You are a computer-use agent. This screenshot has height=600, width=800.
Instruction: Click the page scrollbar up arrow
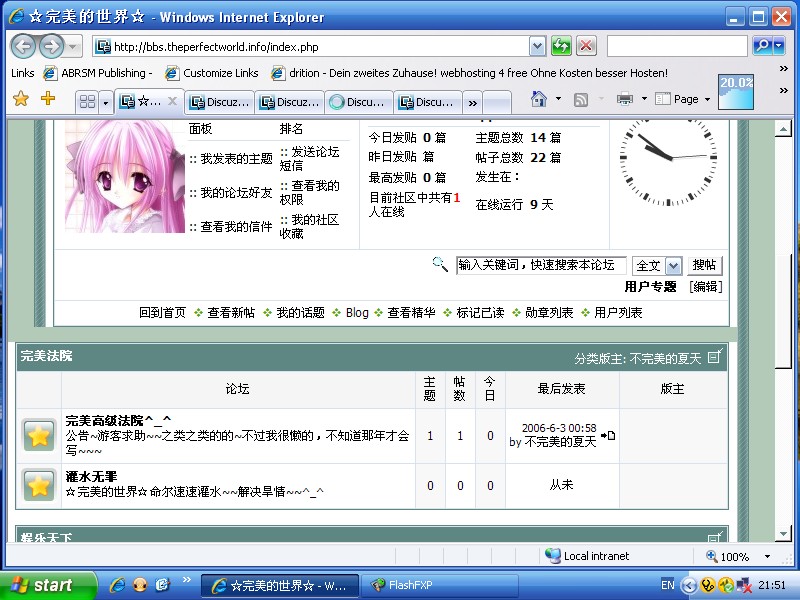click(783, 129)
